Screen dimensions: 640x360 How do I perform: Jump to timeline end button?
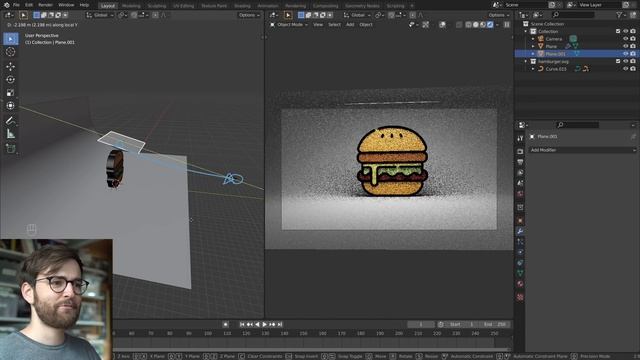click(280, 324)
